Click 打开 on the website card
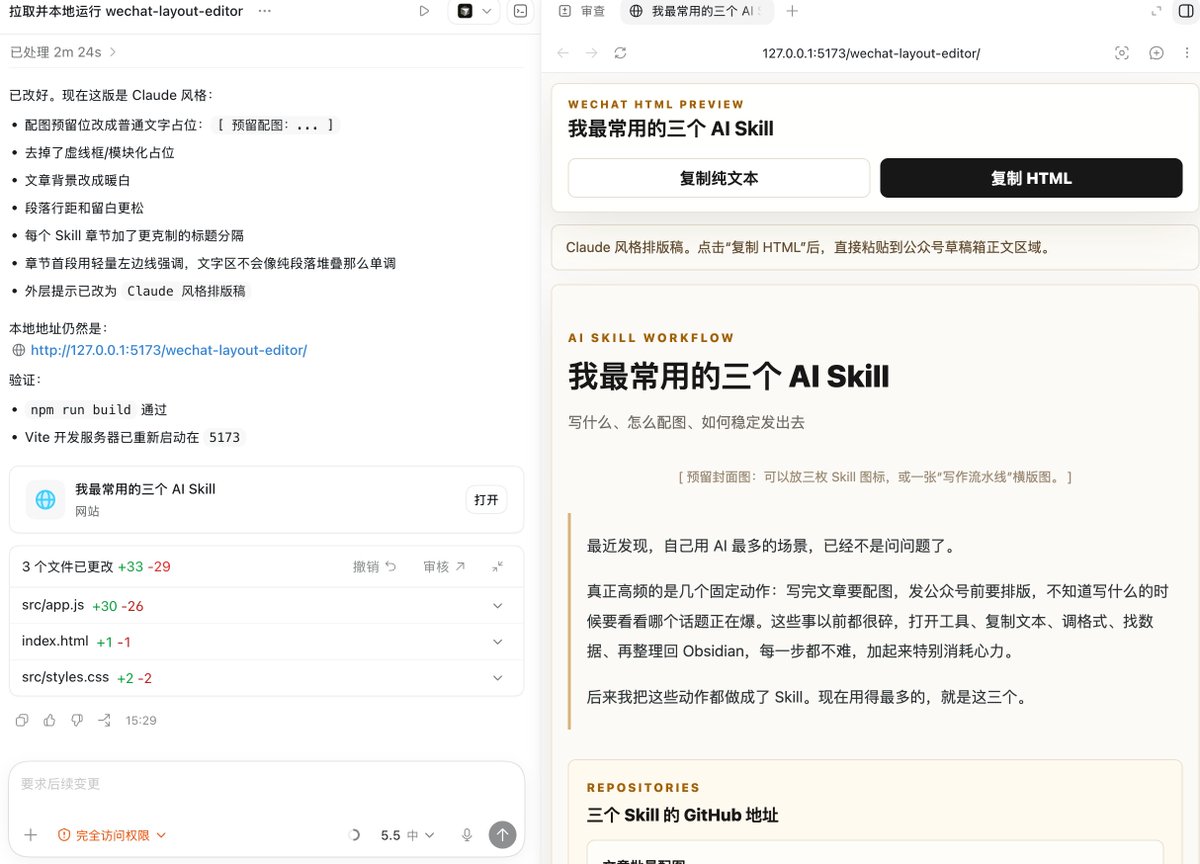The width and height of the screenshot is (1200, 864). coord(486,499)
